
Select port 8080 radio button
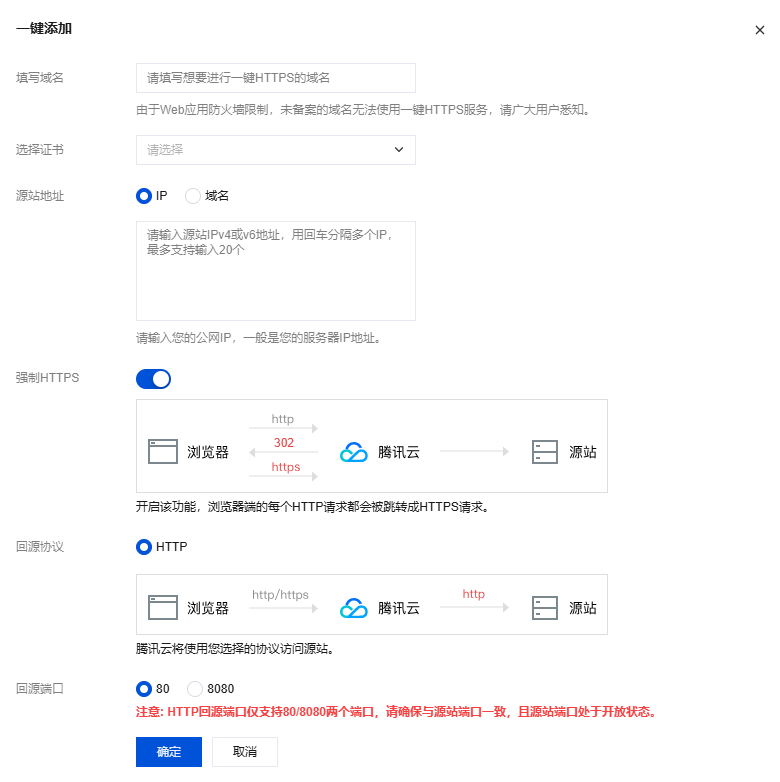195,689
